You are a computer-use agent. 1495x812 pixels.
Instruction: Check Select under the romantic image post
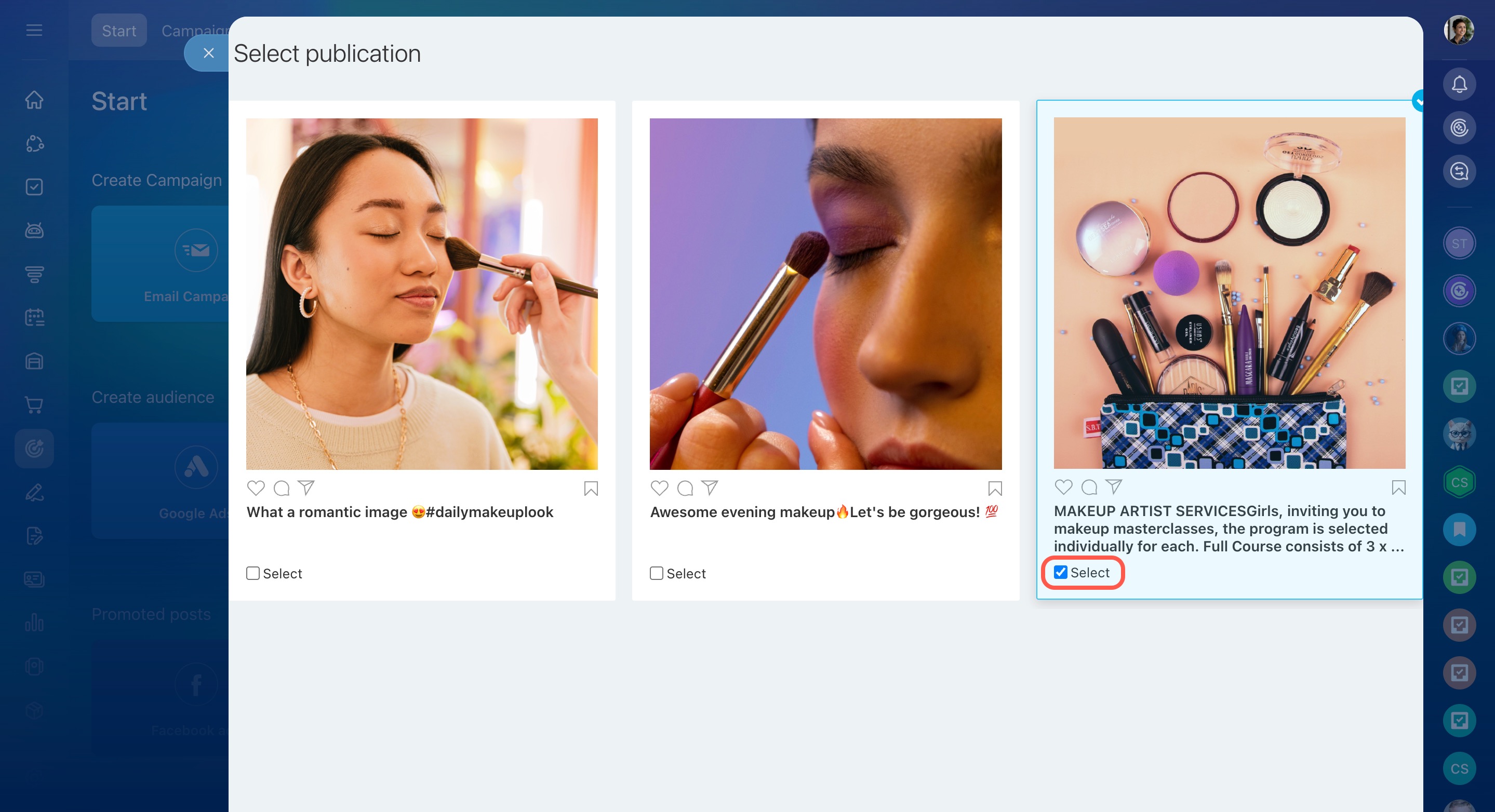[252, 573]
